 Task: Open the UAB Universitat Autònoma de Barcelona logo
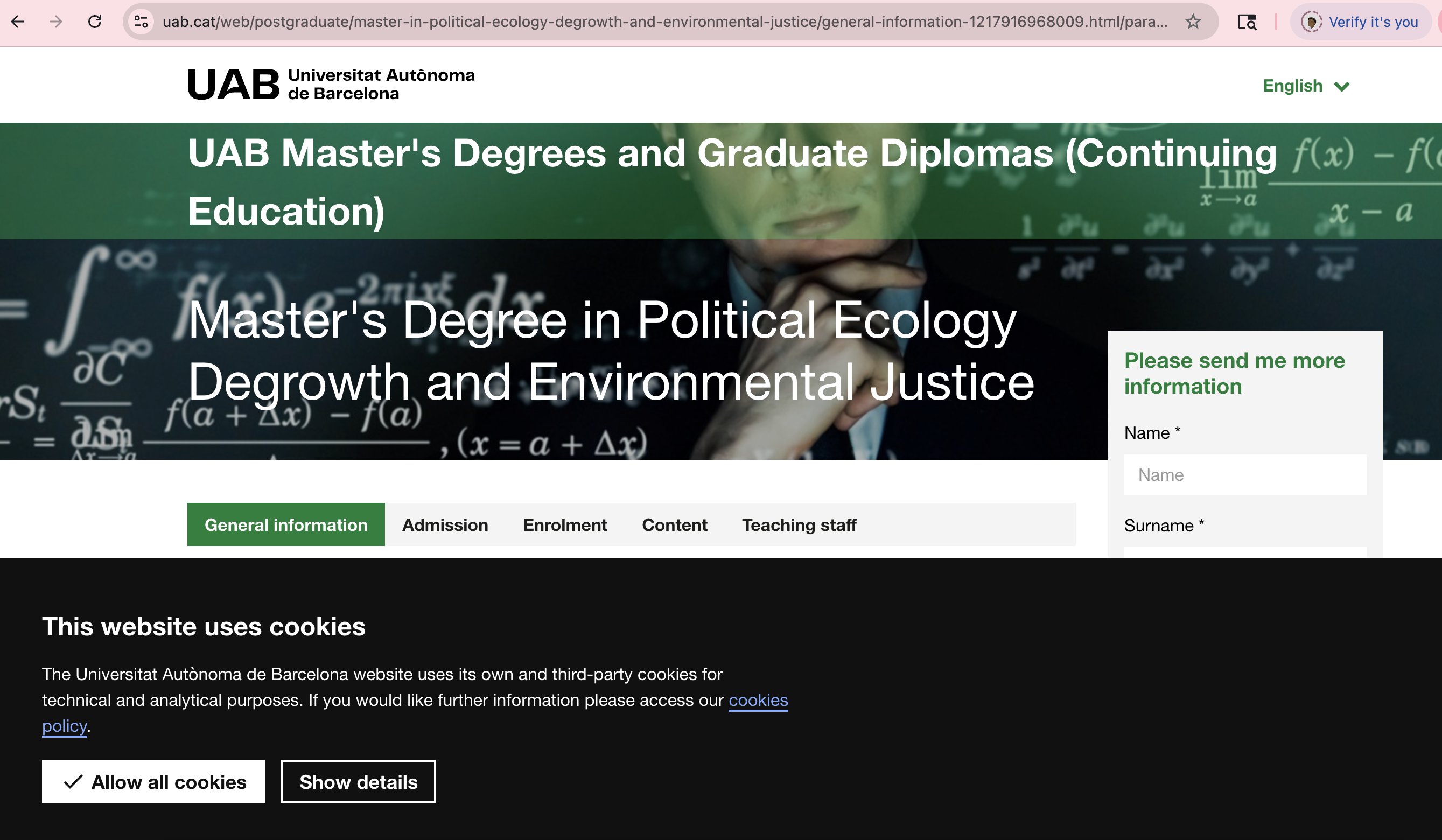331,85
